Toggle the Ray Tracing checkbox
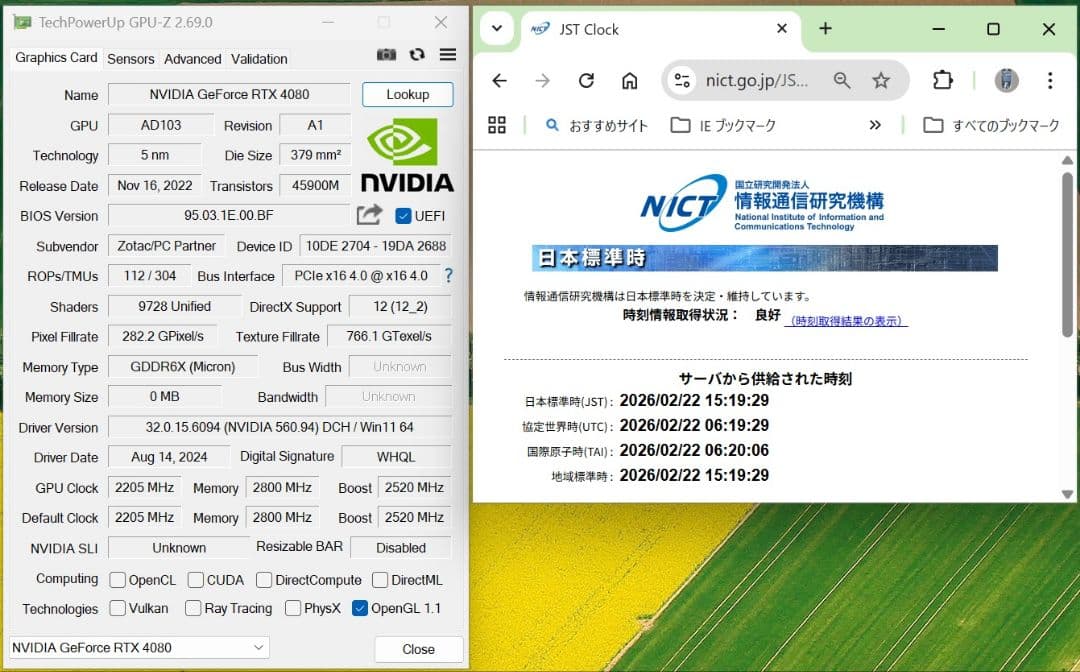The width and height of the screenshot is (1080, 672). (x=193, y=608)
